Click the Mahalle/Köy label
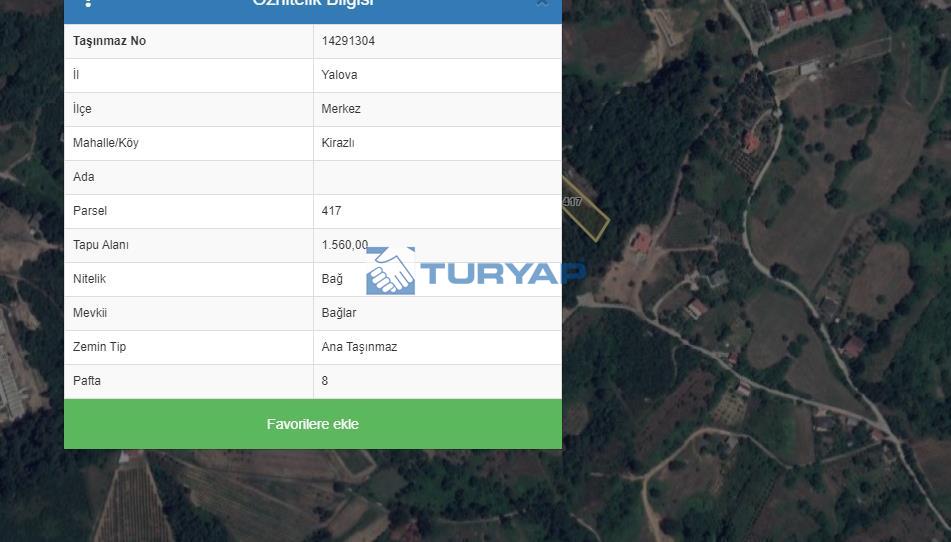 point(106,142)
